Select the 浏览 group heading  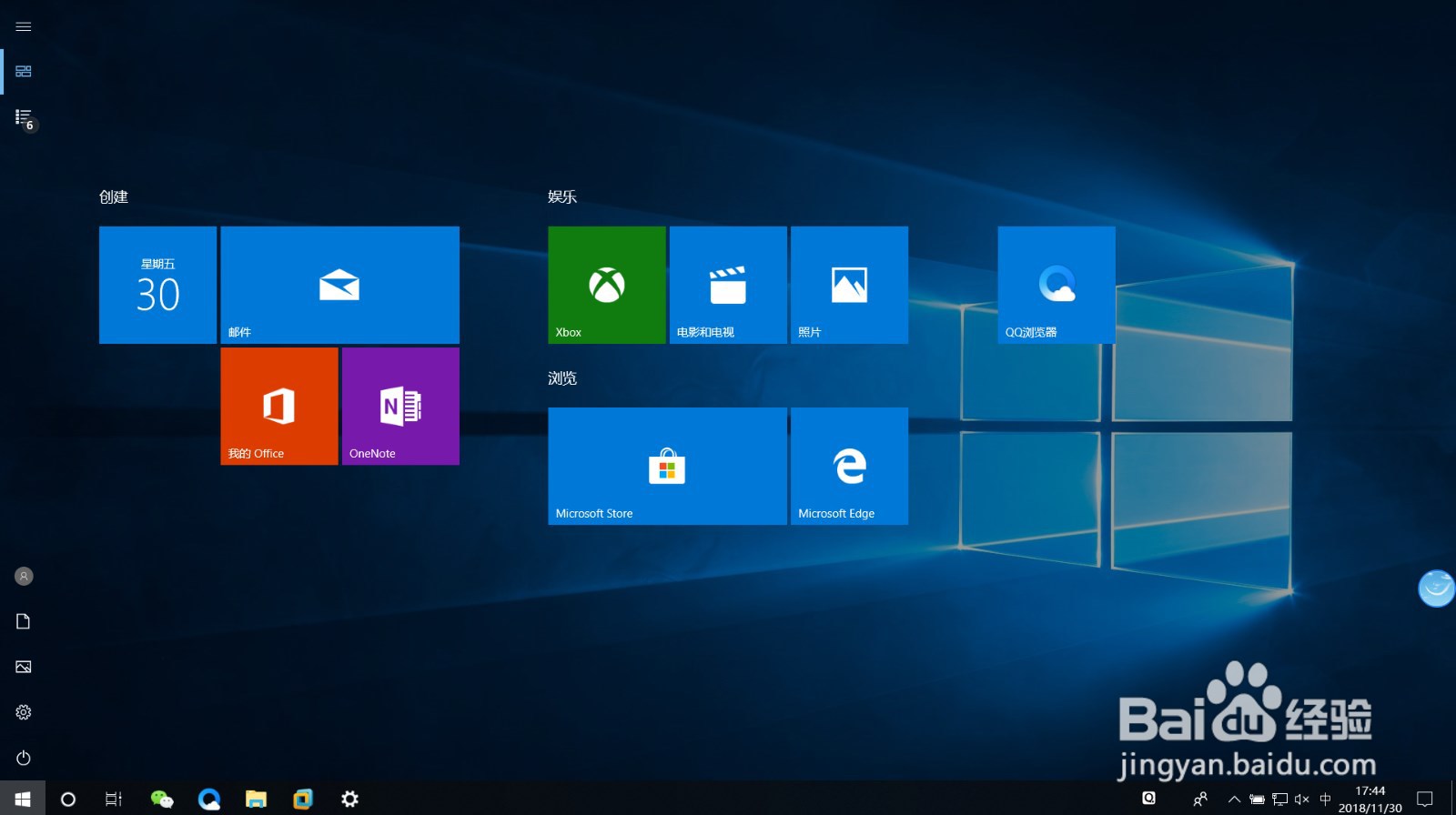point(562,377)
